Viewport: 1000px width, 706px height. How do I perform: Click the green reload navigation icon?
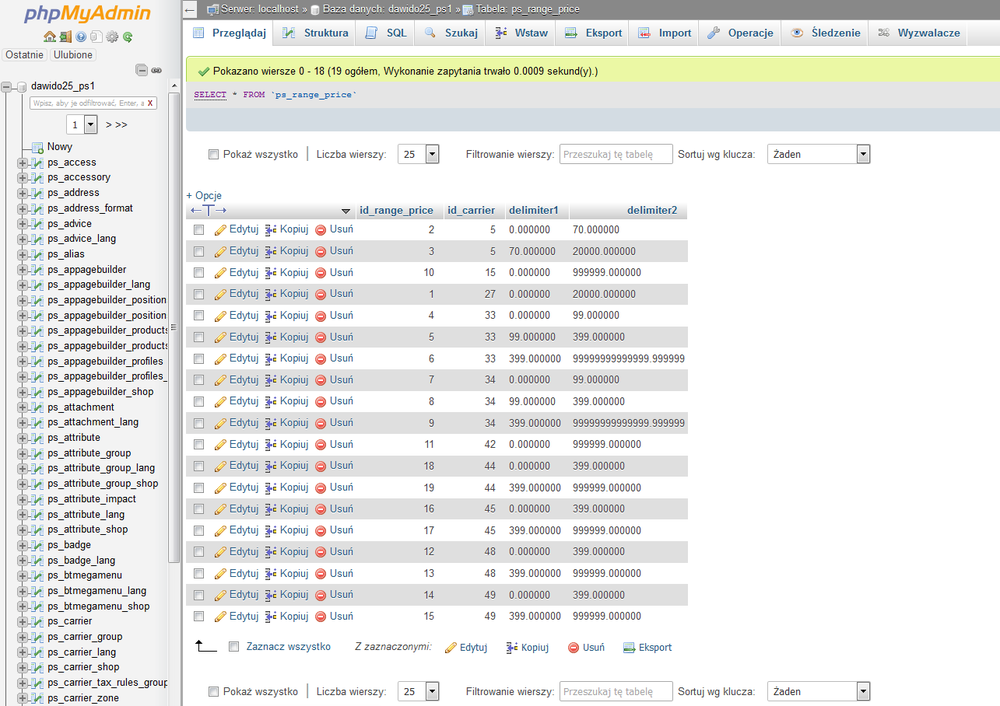pyautogui.click(x=128, y=37)
